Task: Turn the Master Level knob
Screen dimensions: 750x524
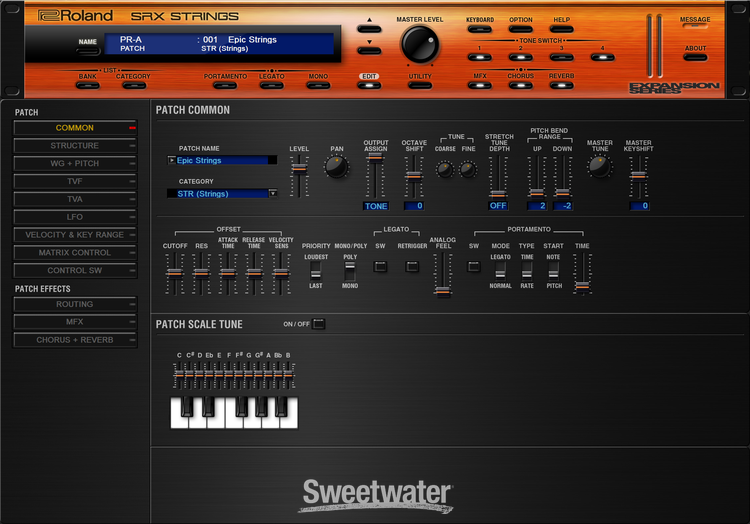Action: (x=419, y=44)
